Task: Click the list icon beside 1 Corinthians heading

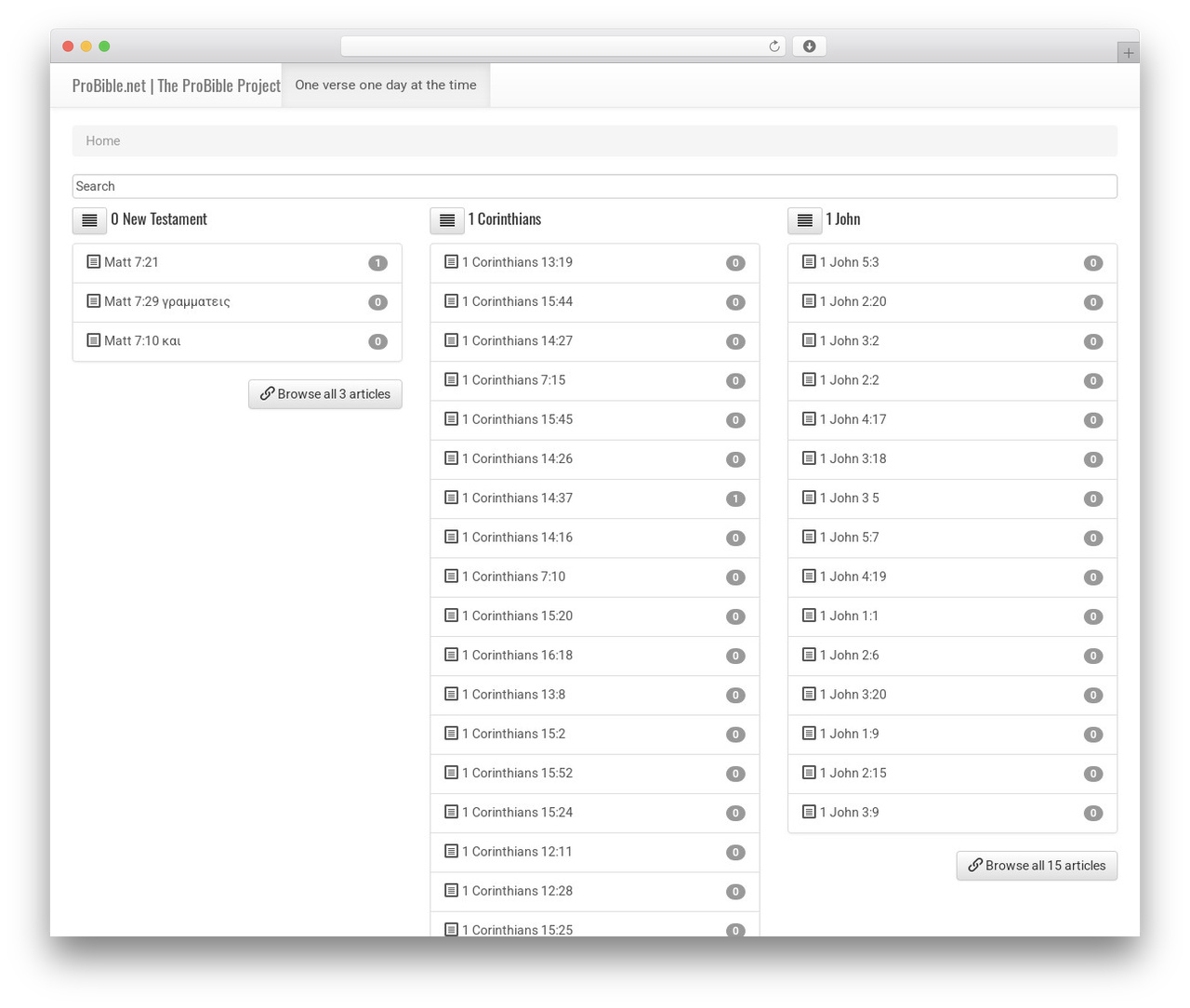Action: tap(447, 220)
